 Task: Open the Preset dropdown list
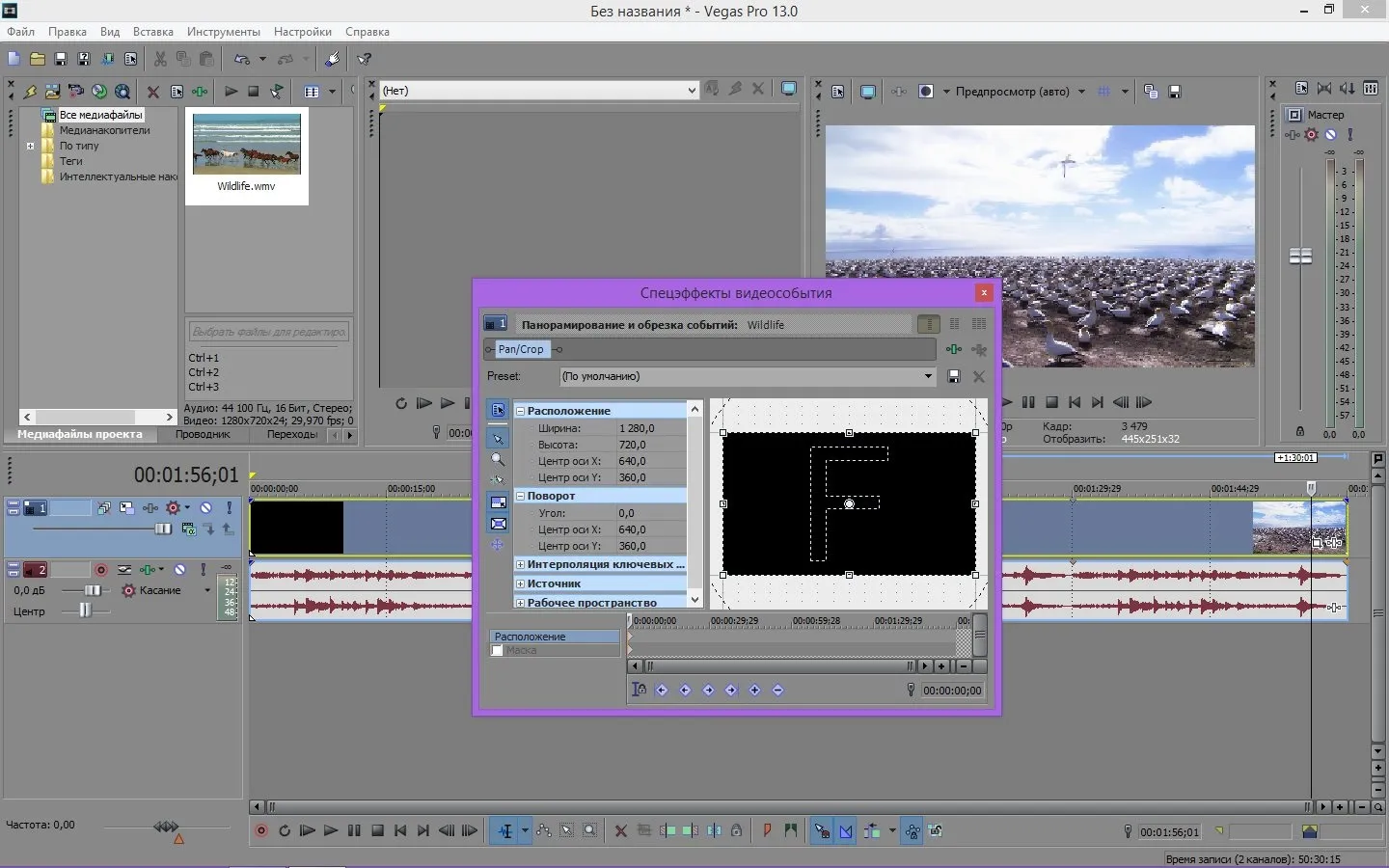point(928,376)
